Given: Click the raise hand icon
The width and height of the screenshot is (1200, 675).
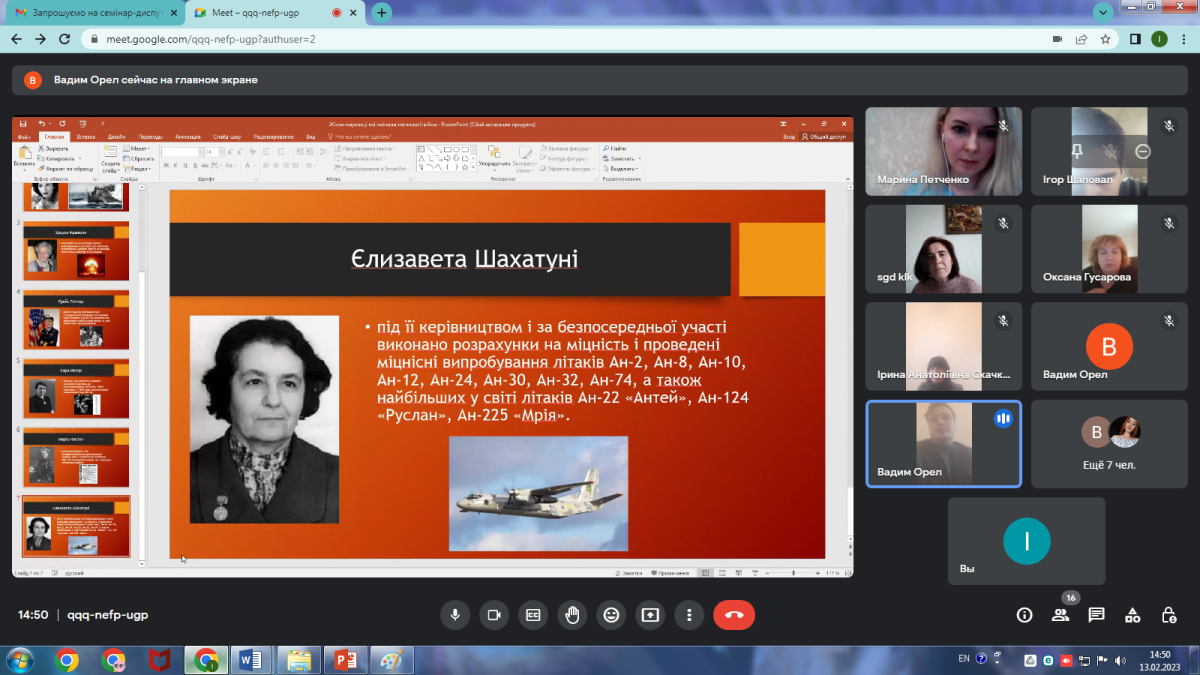Looking at the screenshot, I should click(x=572, y=615).
